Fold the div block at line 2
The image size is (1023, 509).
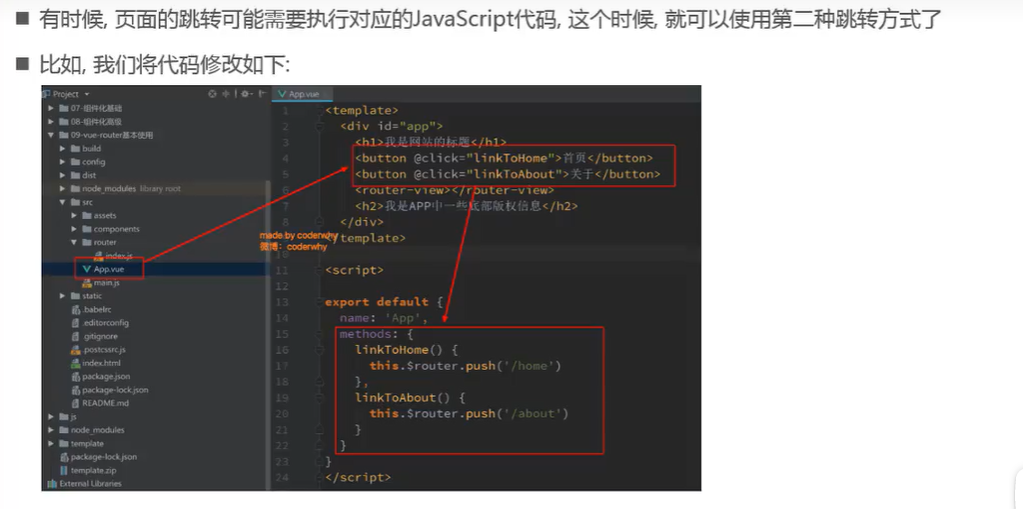[319, 127]
